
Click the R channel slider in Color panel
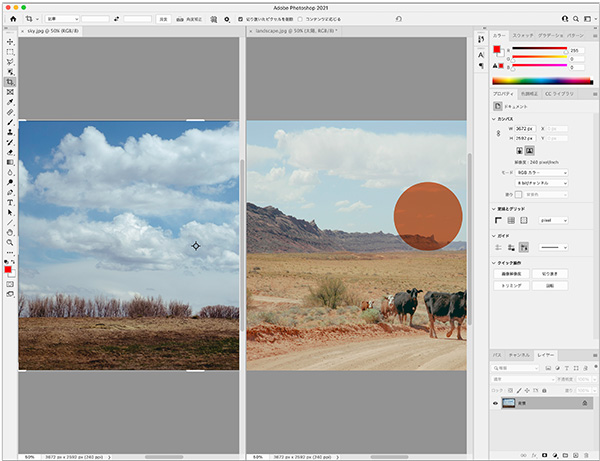tap(540, 50)
